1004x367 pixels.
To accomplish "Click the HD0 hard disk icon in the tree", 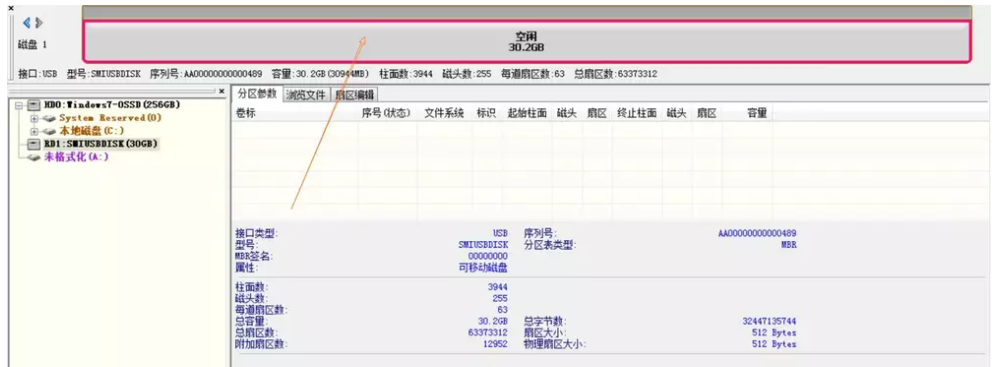I will coord(34,104).
